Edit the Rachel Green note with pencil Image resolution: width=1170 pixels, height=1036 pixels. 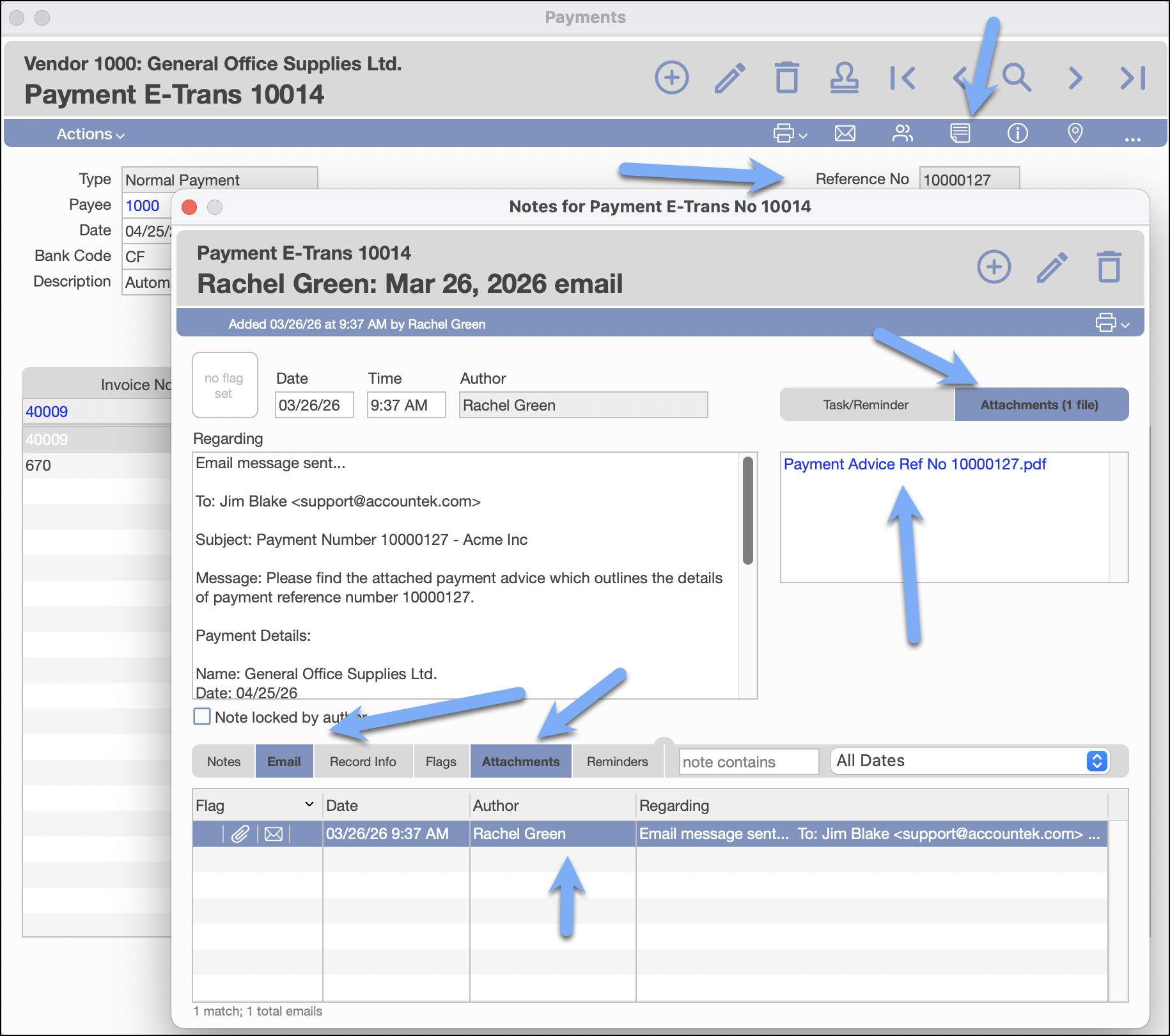tap(1052, 267)
